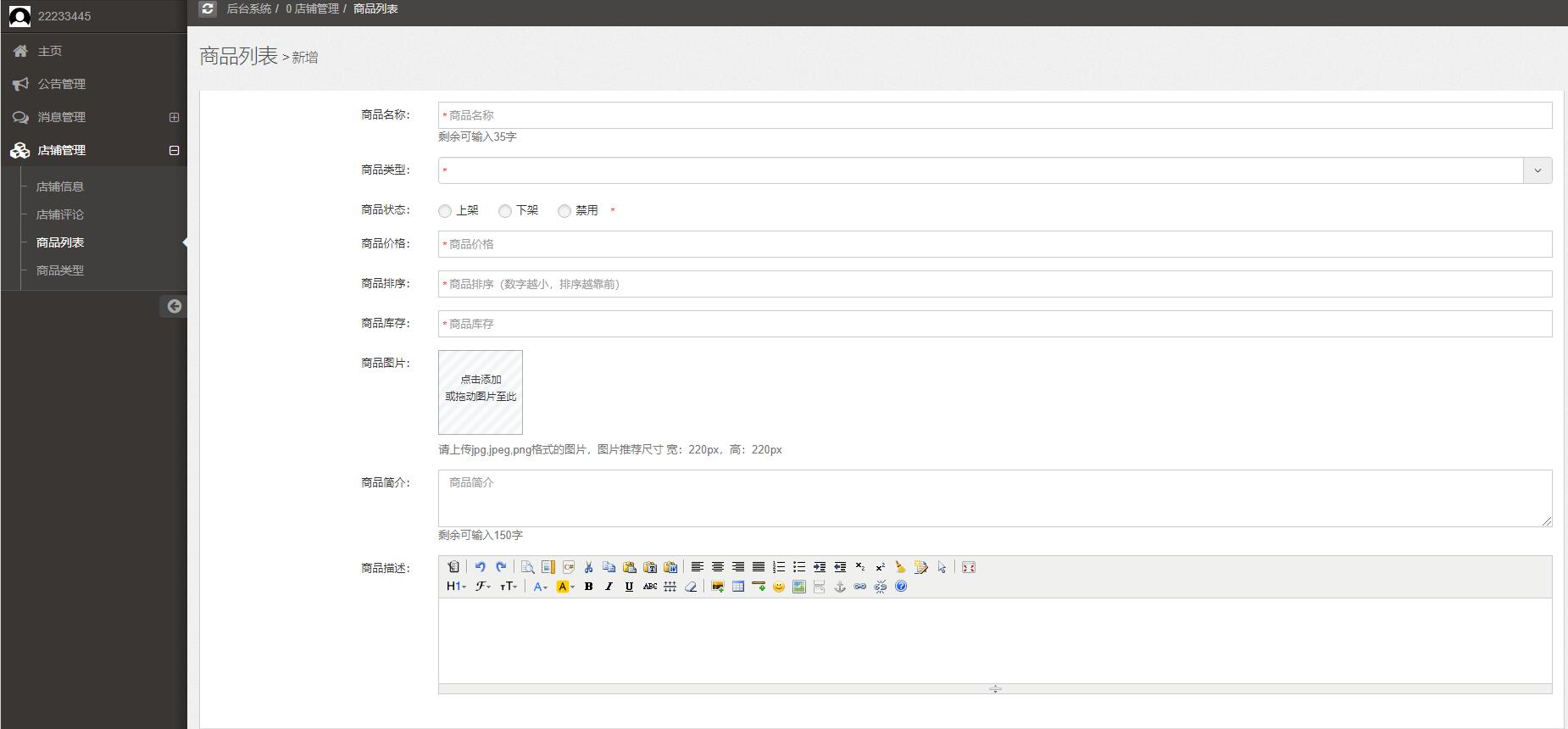The image size is (1568, 729).
Task: Increase indent in editor
Action: click(819, 567)
